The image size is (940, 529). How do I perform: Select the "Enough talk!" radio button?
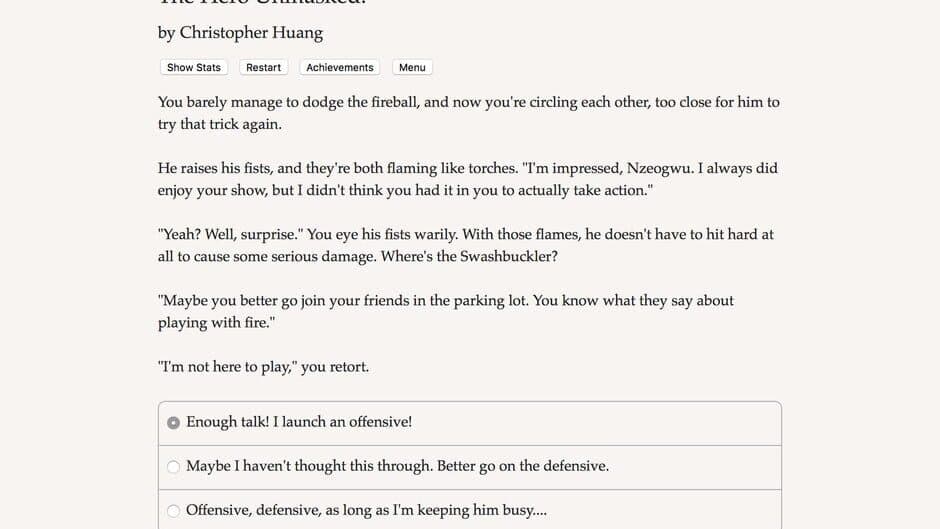(174, 423)
